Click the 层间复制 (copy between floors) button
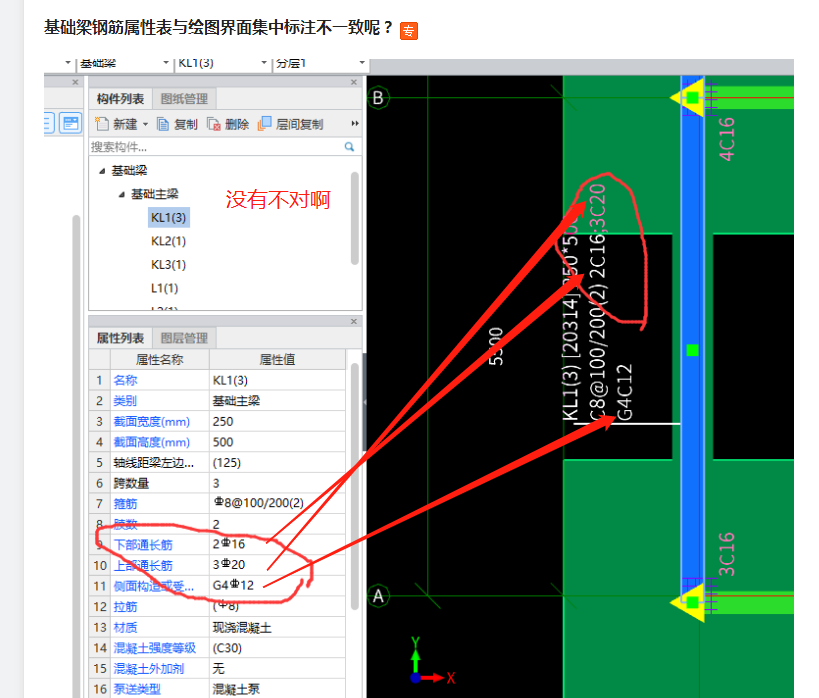Viewport: 819px width, 698px height. [x=291, y=124]
